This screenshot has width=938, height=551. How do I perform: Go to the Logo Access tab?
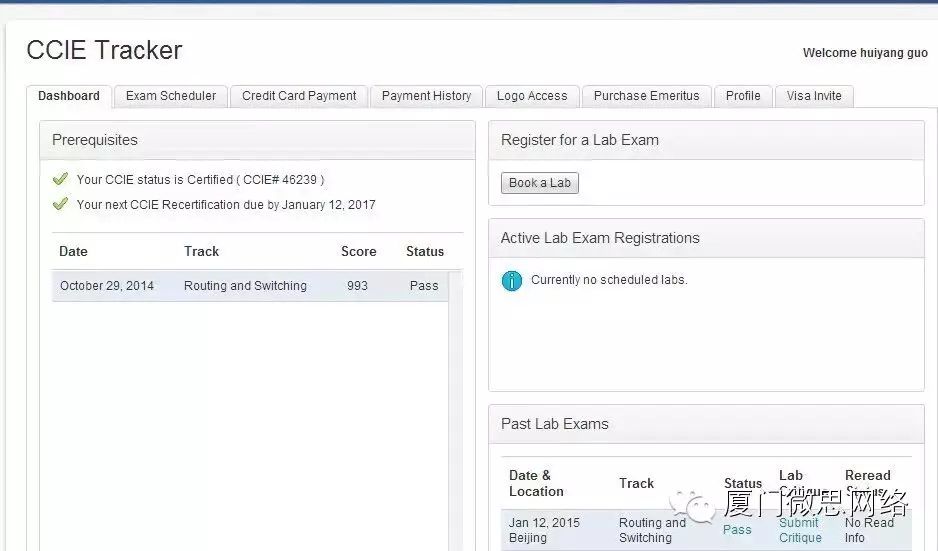532,96
